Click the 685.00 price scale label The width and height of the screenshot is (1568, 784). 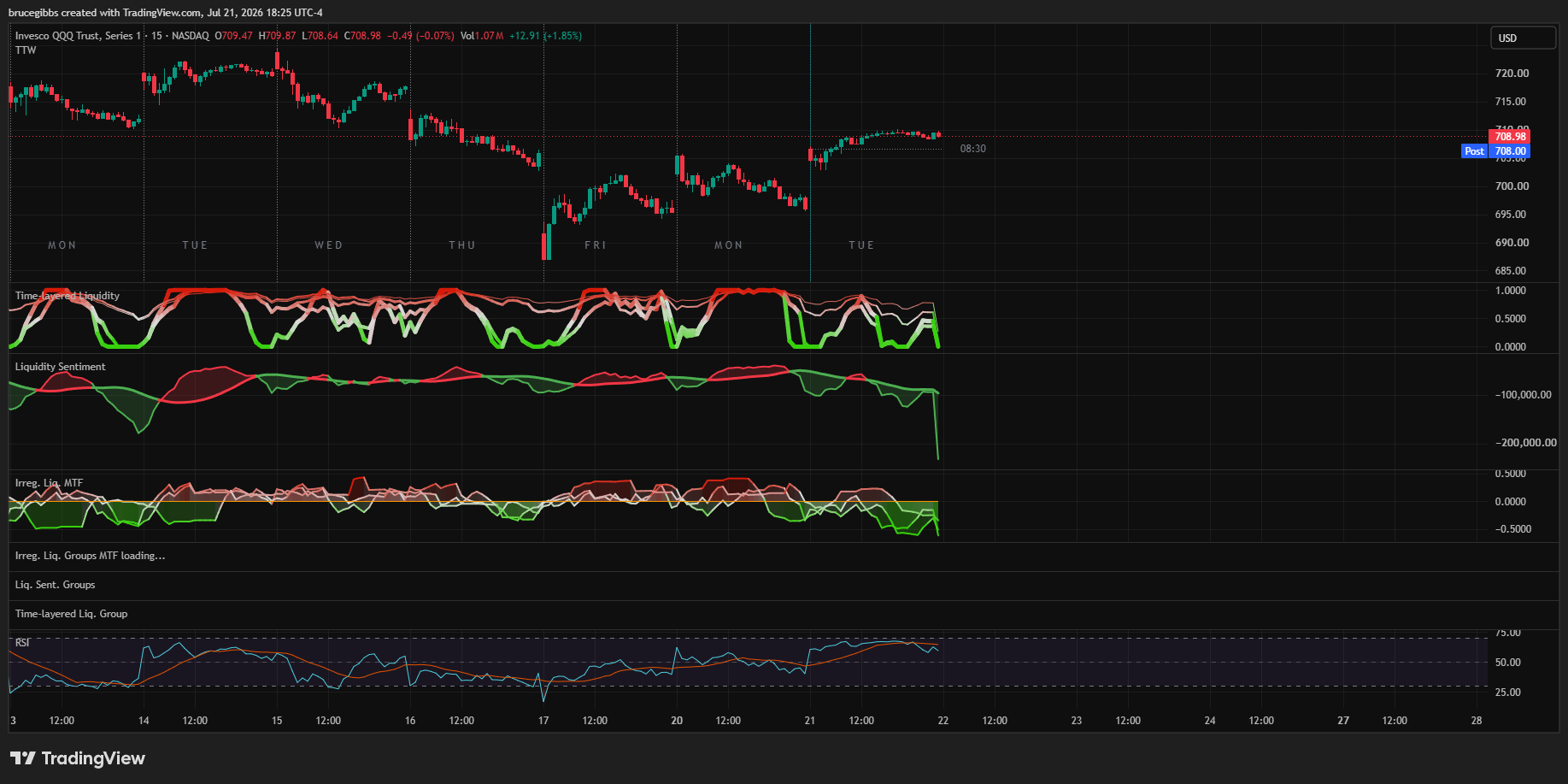[x=1510, y=271]
